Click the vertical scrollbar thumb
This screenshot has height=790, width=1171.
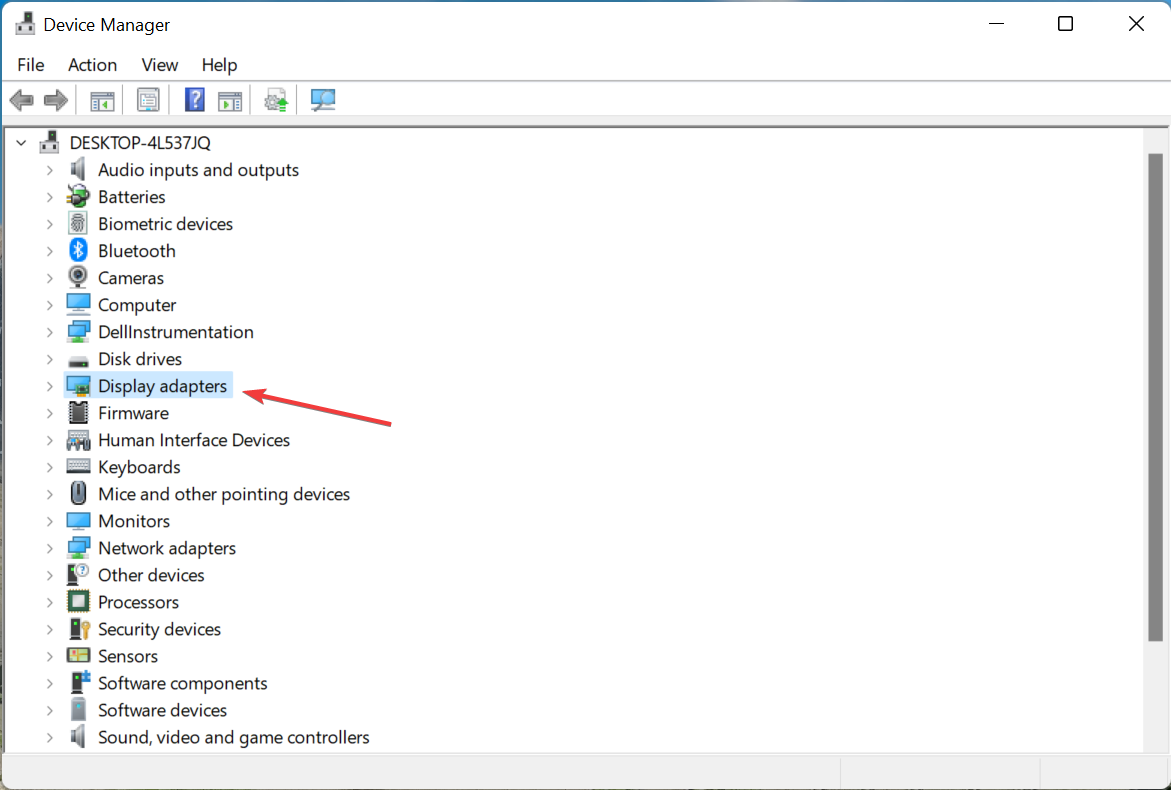[x=1155, y=396]
